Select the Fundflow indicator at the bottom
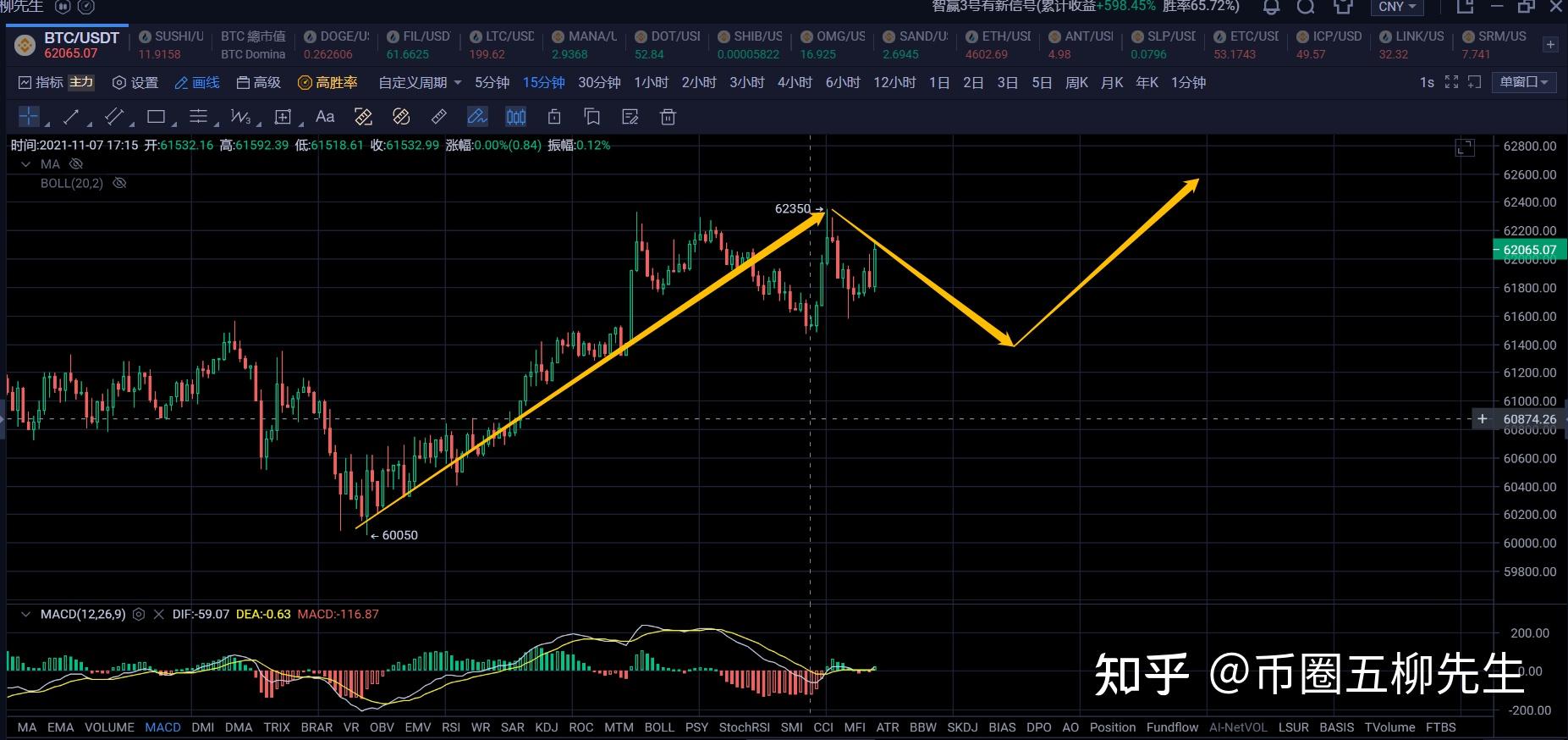Screen dimensions: 1568x740 pyautogui.click(x=1172, y=727)
